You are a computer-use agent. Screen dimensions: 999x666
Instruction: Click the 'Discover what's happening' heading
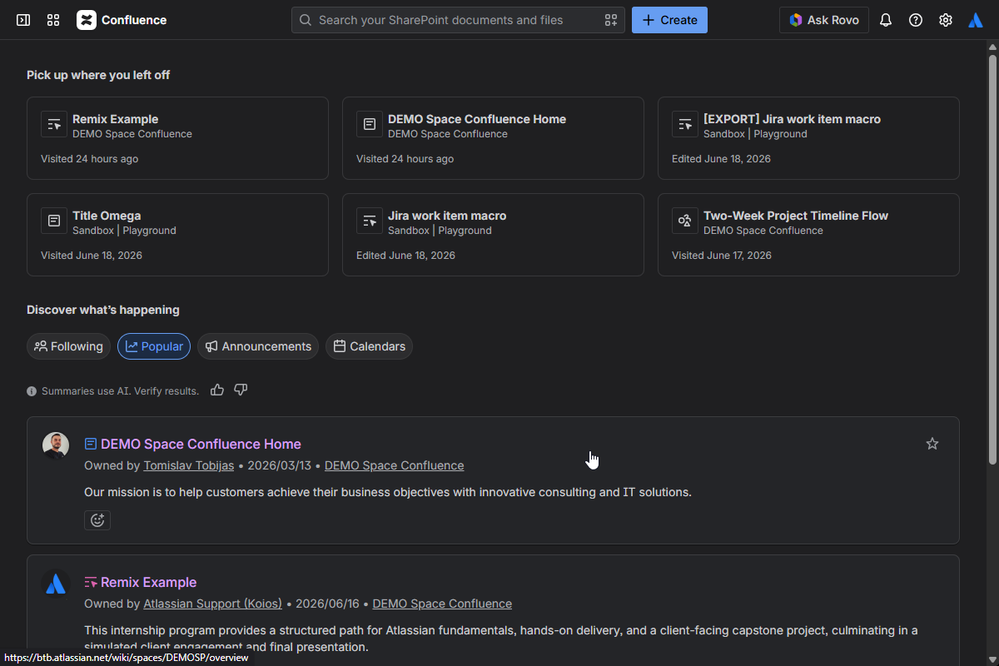pos(103,310)
